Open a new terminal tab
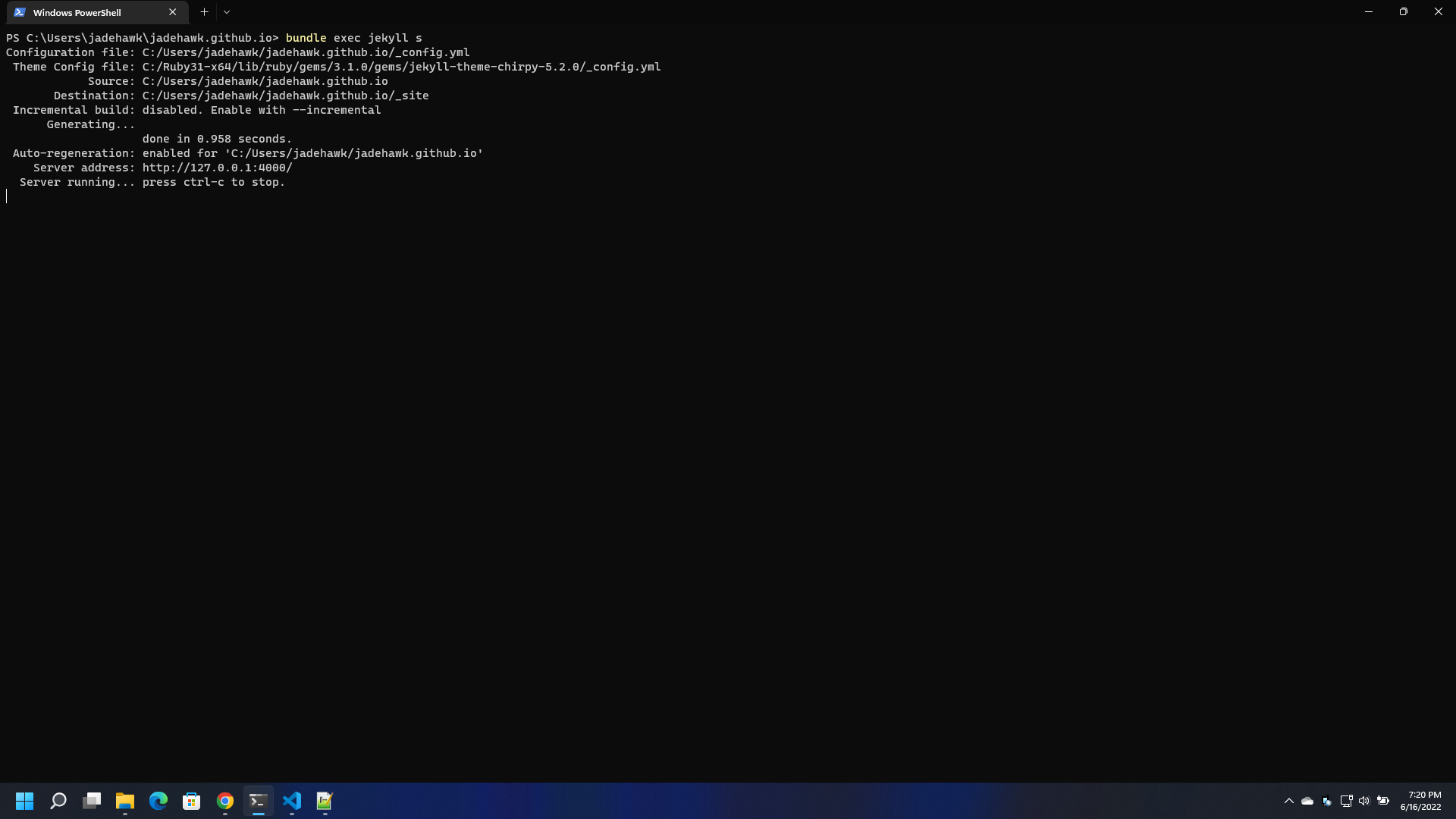Image resolution: width=1456 pixels, height=819 pixels. 204,12
